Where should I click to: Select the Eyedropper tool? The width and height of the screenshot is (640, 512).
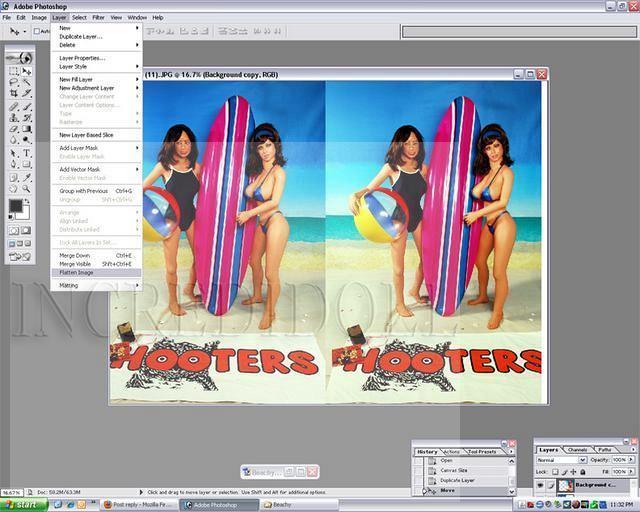click(x=27, y=178)
